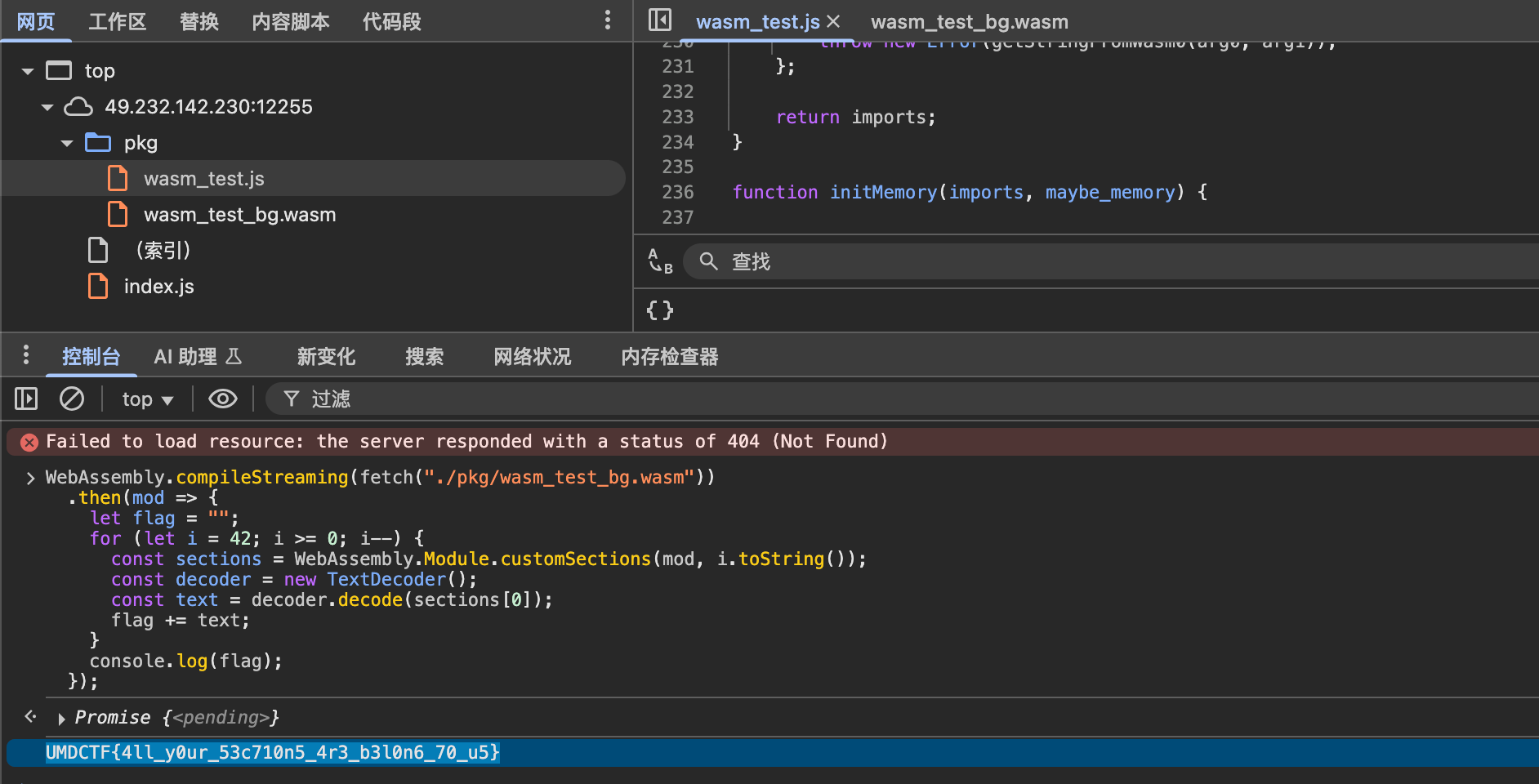Collapse the pkg folder
The image size is (1539, 784).
pyautogui.click(x=67, y=143)
